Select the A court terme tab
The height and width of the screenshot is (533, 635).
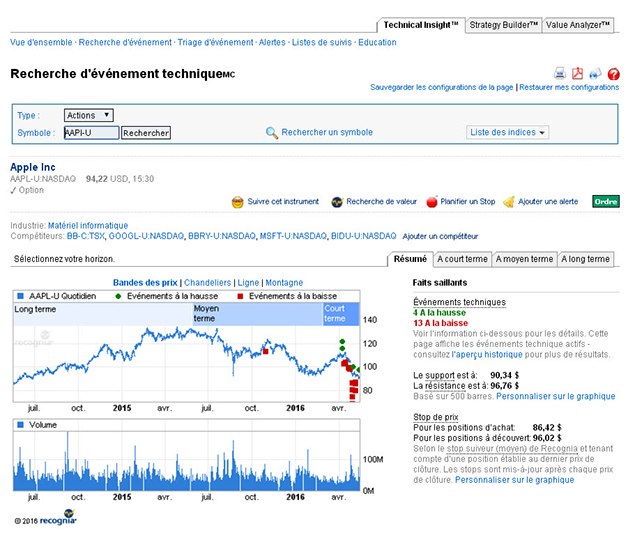point(462,259)
